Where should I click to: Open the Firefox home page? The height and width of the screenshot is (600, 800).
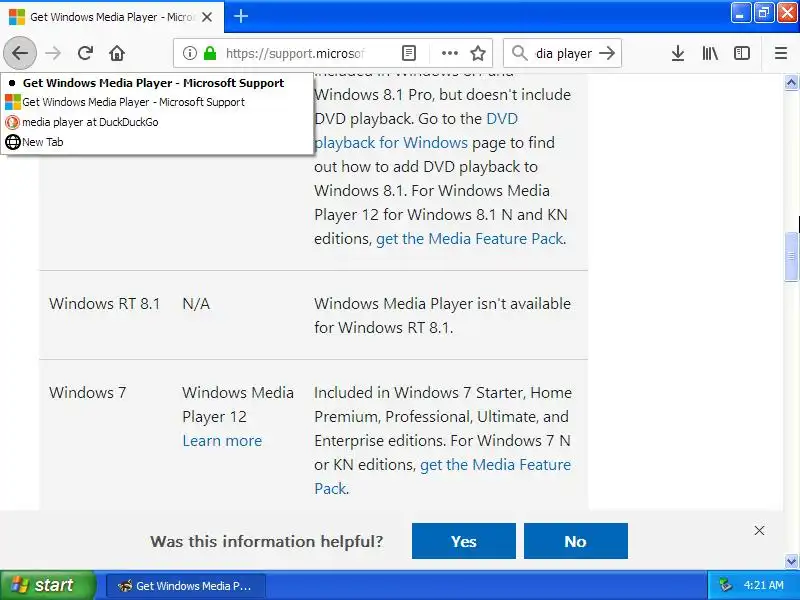point(117,53)
